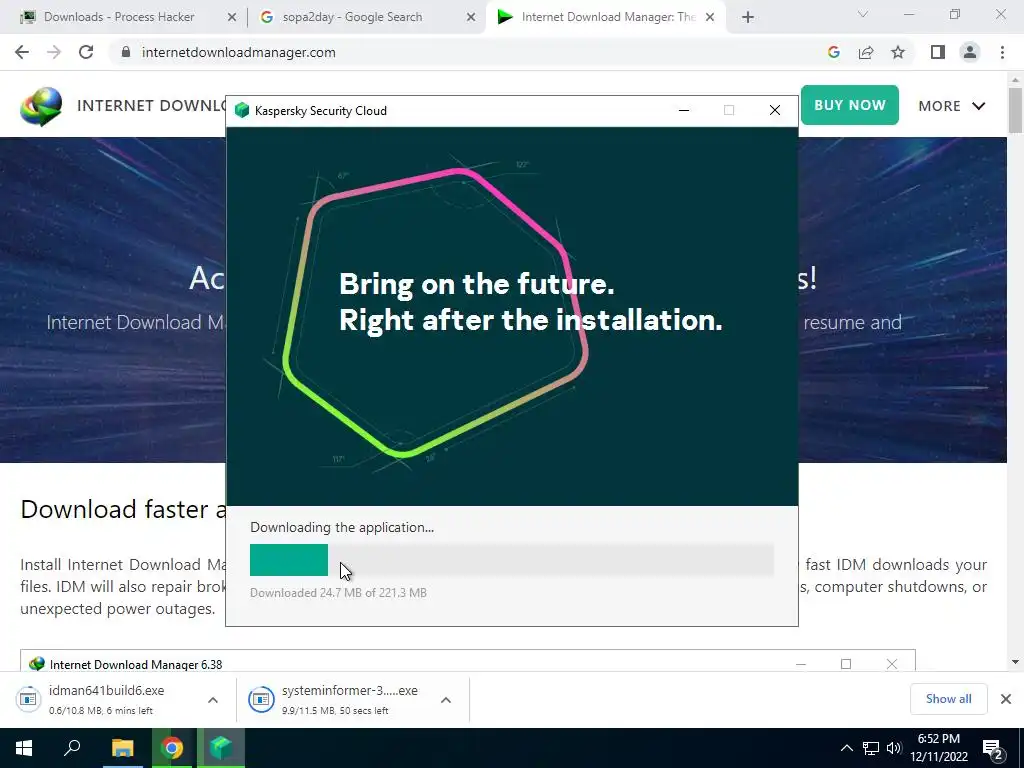Click the Kaspersky Security Cloud title icon
Image resolution: width=1024 pixels, height=768 pixels.
click(242, 110)
